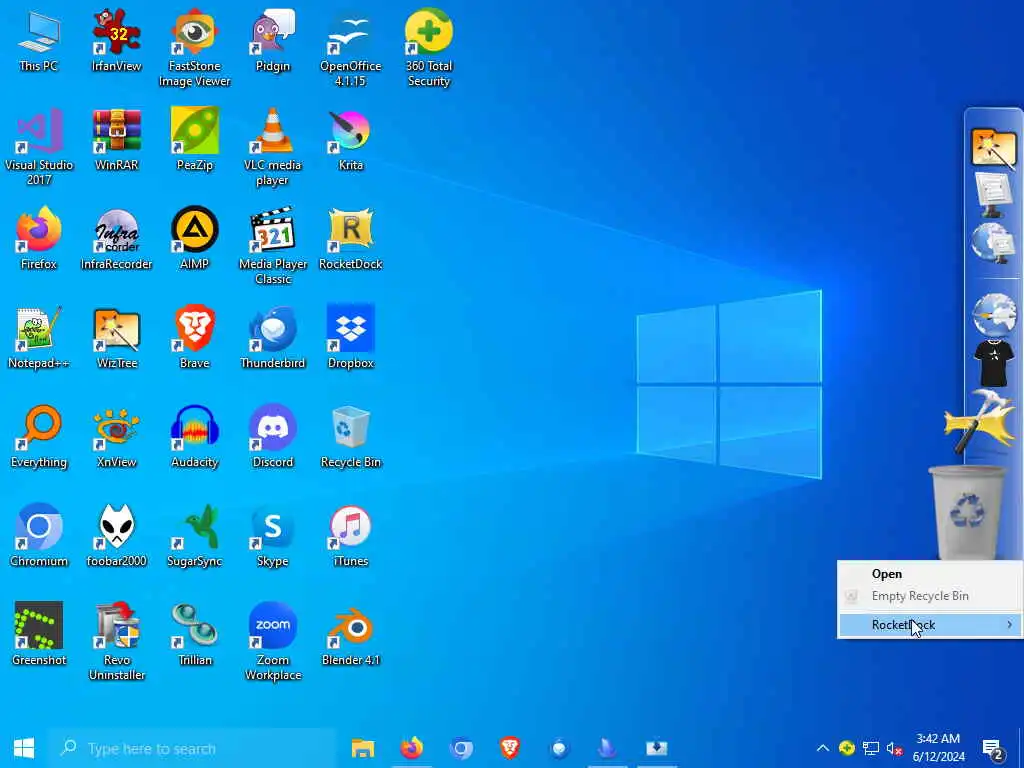Select the Chromium desktop shortcut

point(39,536)
